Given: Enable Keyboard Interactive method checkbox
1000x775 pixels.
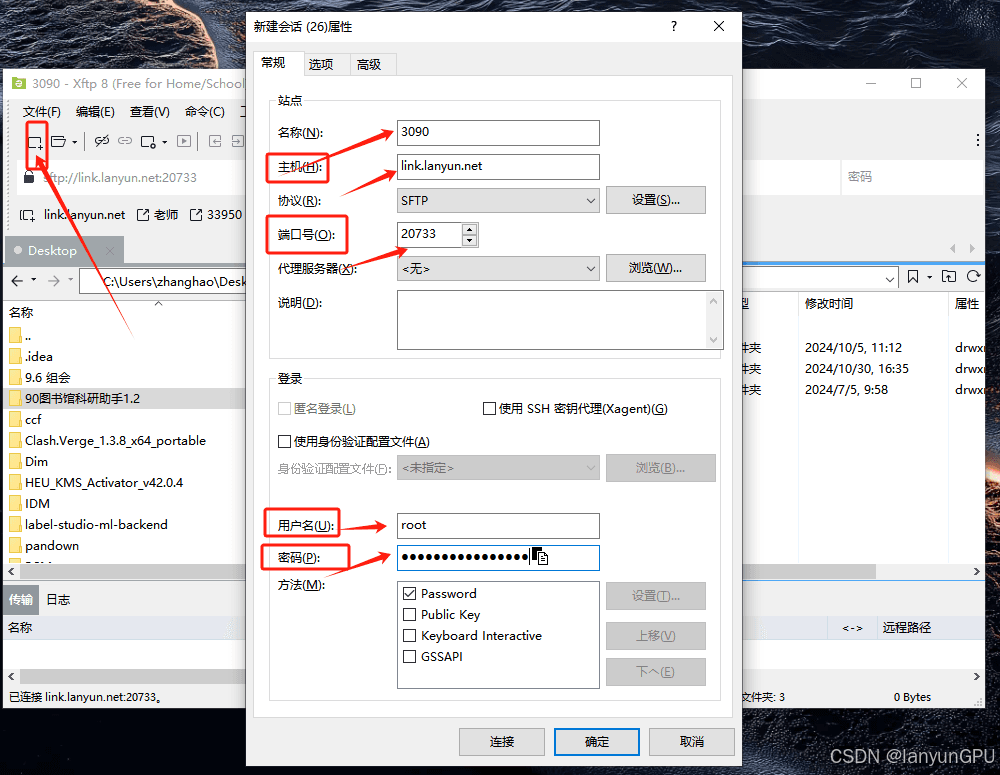Looking at the screenshot, I should coord(409,636).
